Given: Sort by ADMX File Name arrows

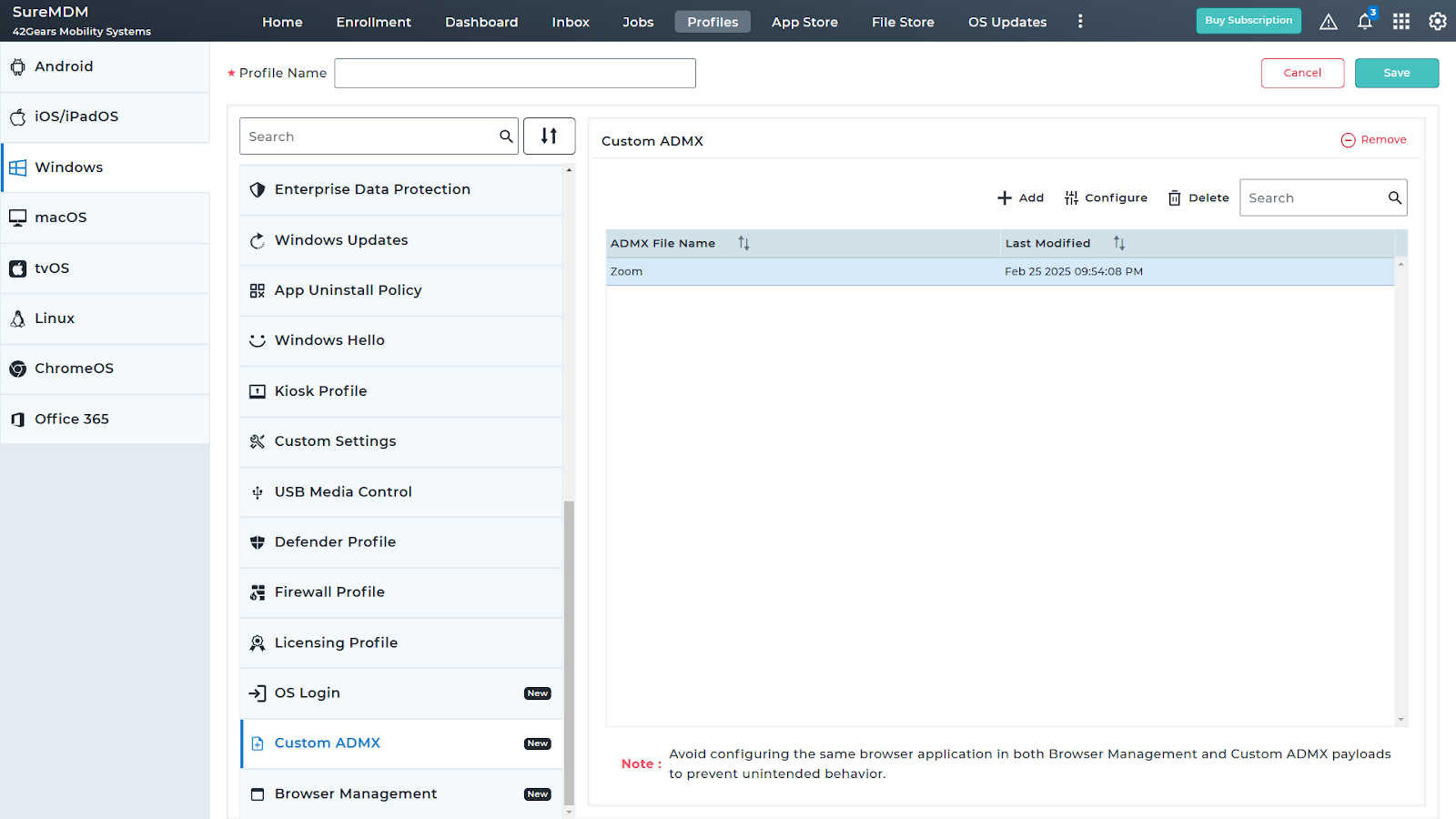Looking at the screenshot, I should tap(743, 243).
